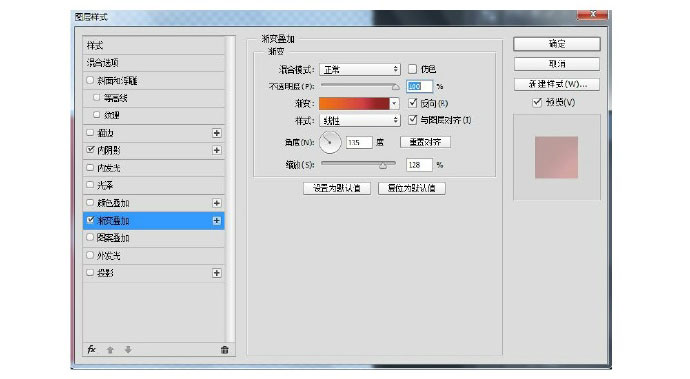
Task: Select the 光泽 effect row
Action: pyautogui.click(x=154, y=185)
